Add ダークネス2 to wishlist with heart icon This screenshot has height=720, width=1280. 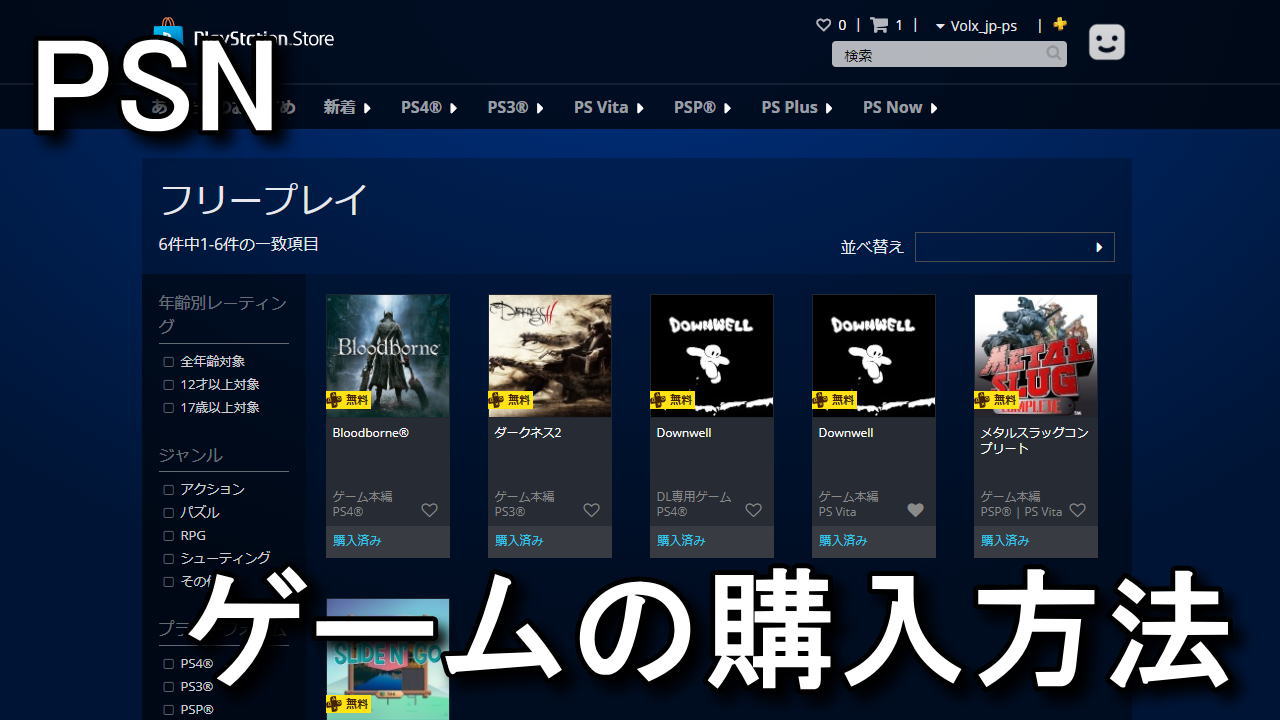coord(592,510)
